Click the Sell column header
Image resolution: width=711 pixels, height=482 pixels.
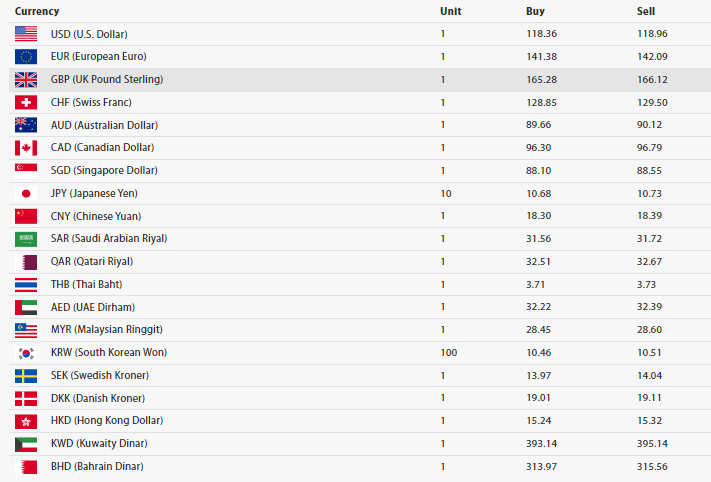pos(646,11)
